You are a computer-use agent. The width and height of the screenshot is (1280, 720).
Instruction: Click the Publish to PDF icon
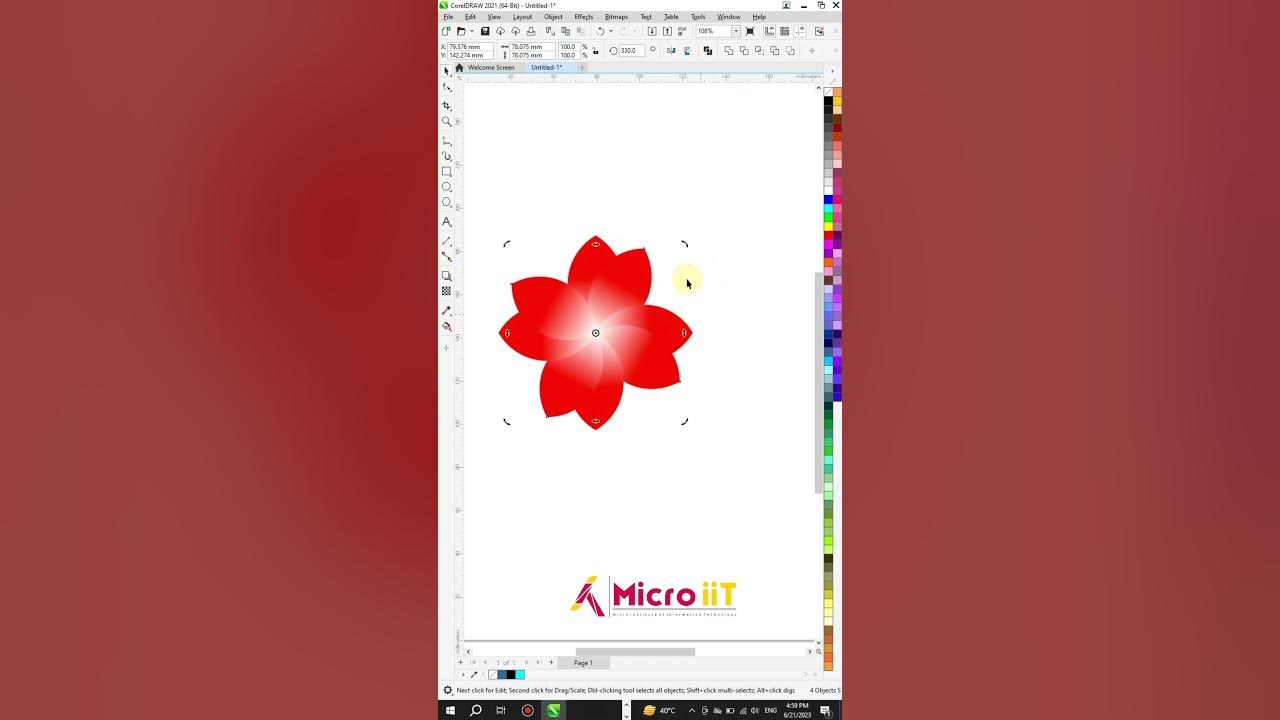click(x=682, y=31)
